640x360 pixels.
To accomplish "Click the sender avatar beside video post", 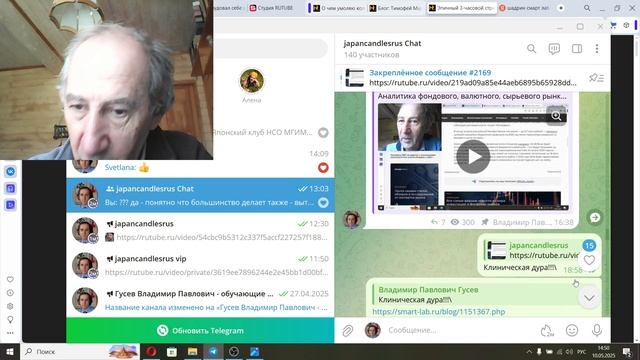I will coord(351,219).
